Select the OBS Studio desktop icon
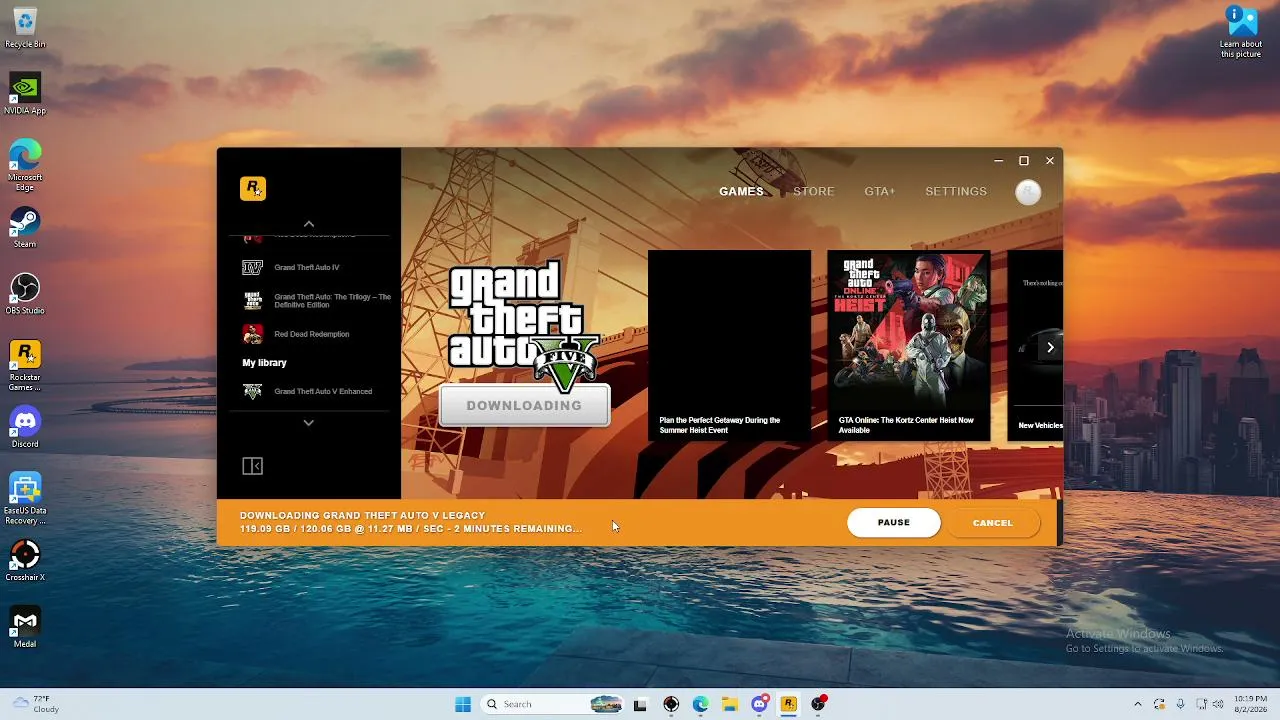This screenshot has height=720, width=1280. [x=25, y=295]
